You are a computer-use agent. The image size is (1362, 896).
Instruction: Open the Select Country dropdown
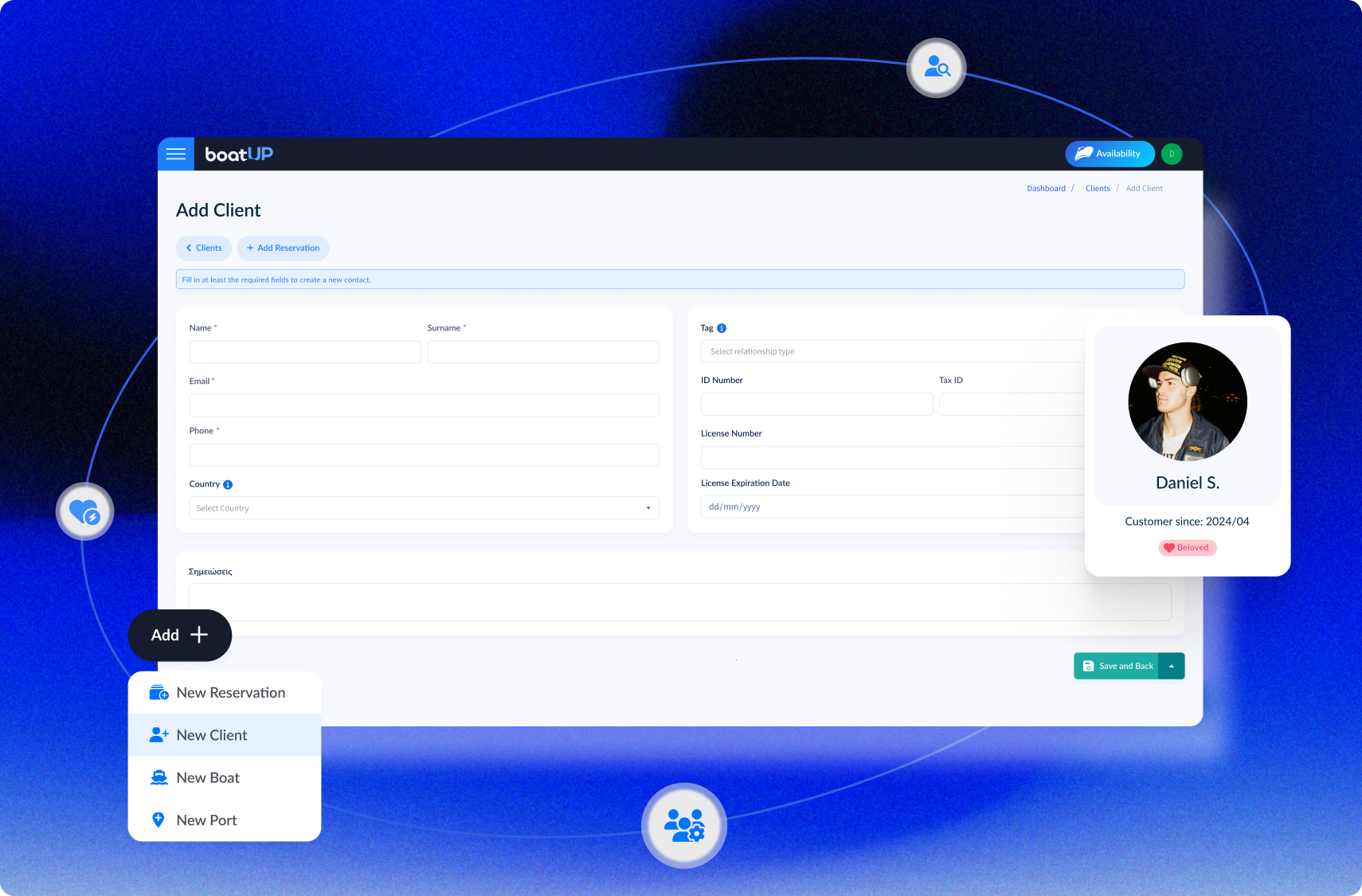tap(424, 508)
